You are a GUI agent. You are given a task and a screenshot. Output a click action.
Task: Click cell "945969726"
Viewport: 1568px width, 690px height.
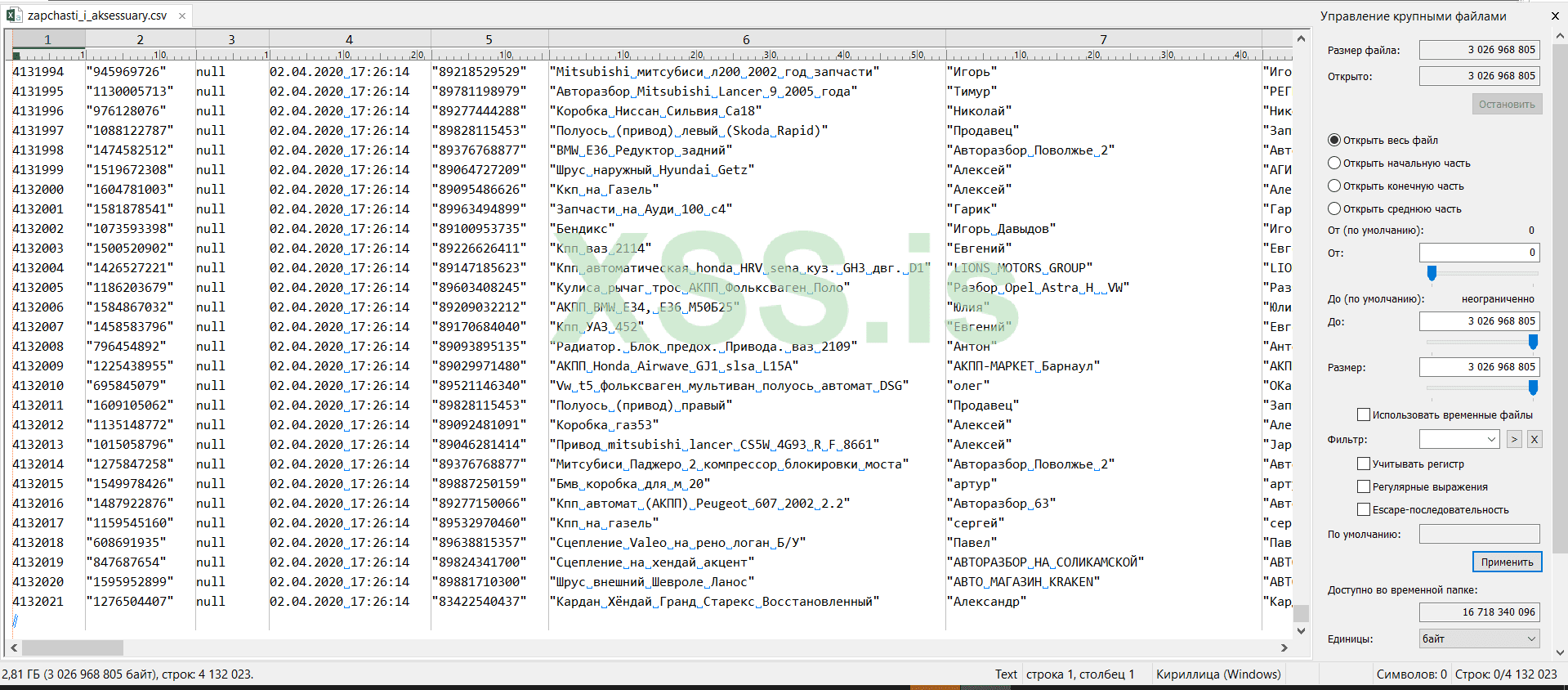[126, 72]
